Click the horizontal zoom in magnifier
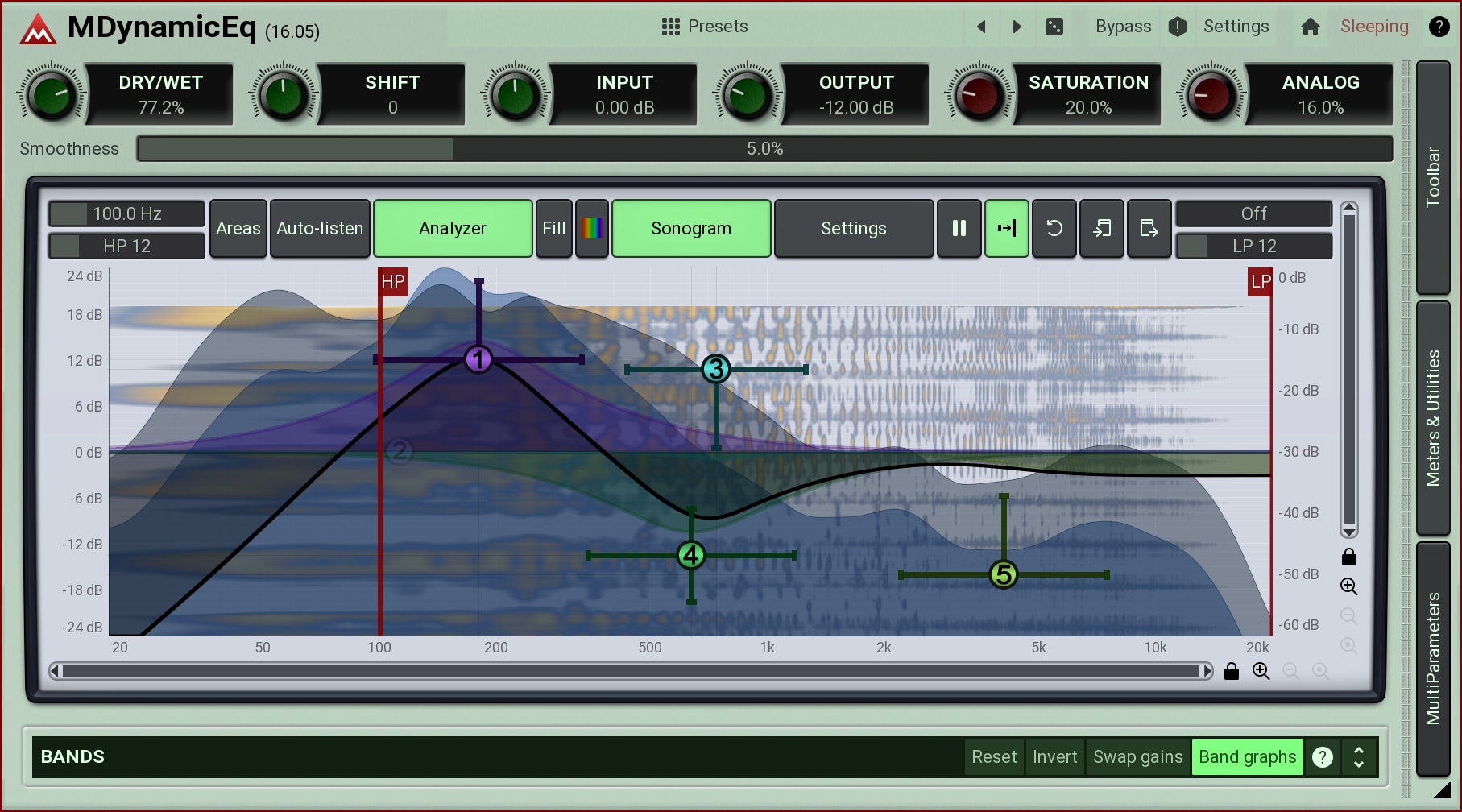 (1261, 671)
